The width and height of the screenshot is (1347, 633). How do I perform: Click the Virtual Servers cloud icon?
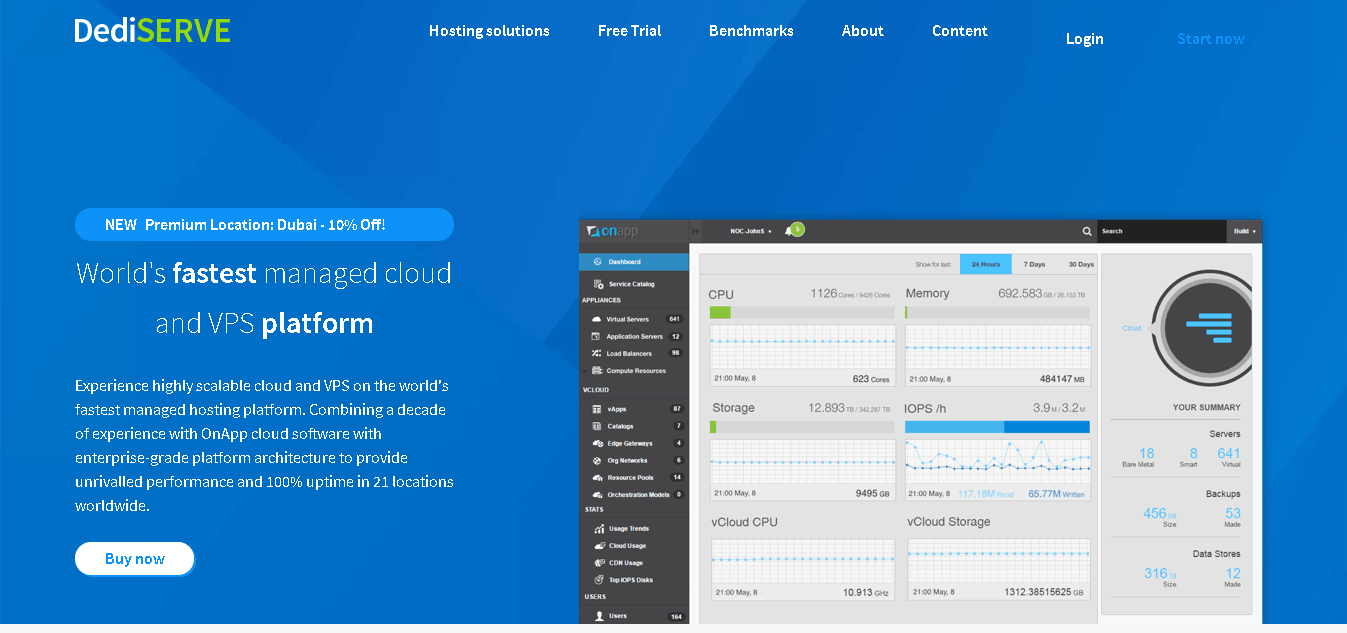(x=596, y=319)
